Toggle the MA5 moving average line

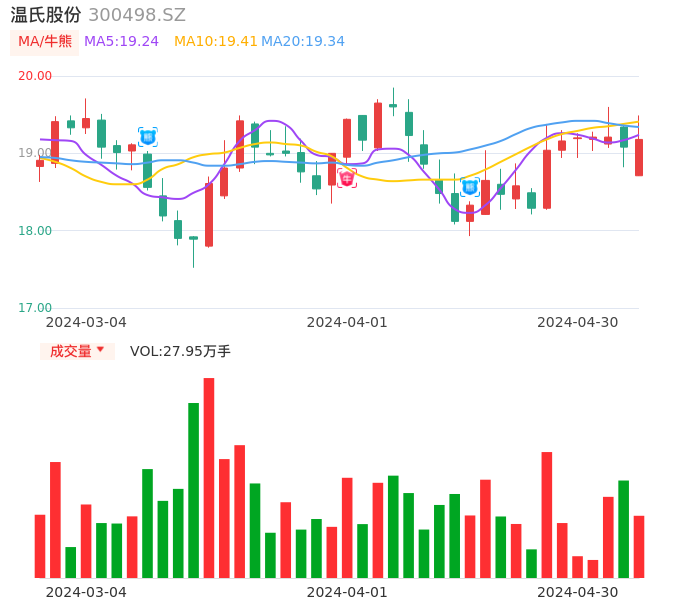[x=121, y=41]
